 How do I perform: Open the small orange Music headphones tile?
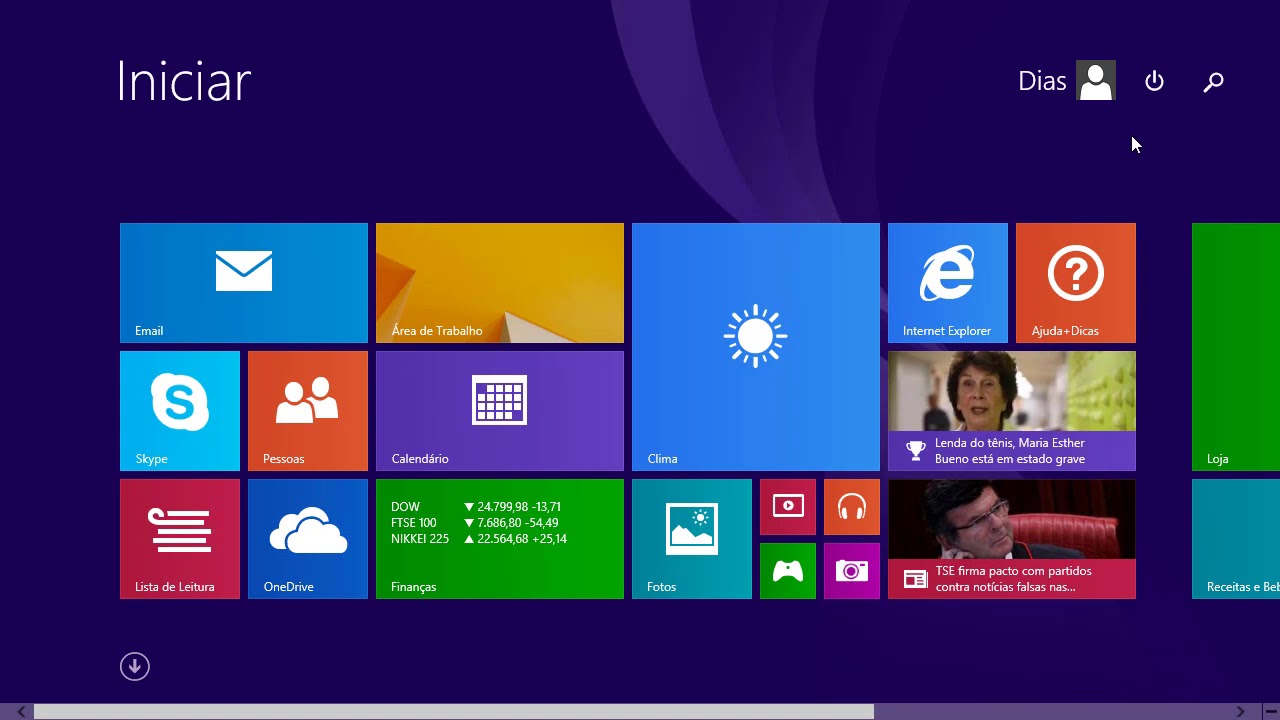click(x=852, y=507)
